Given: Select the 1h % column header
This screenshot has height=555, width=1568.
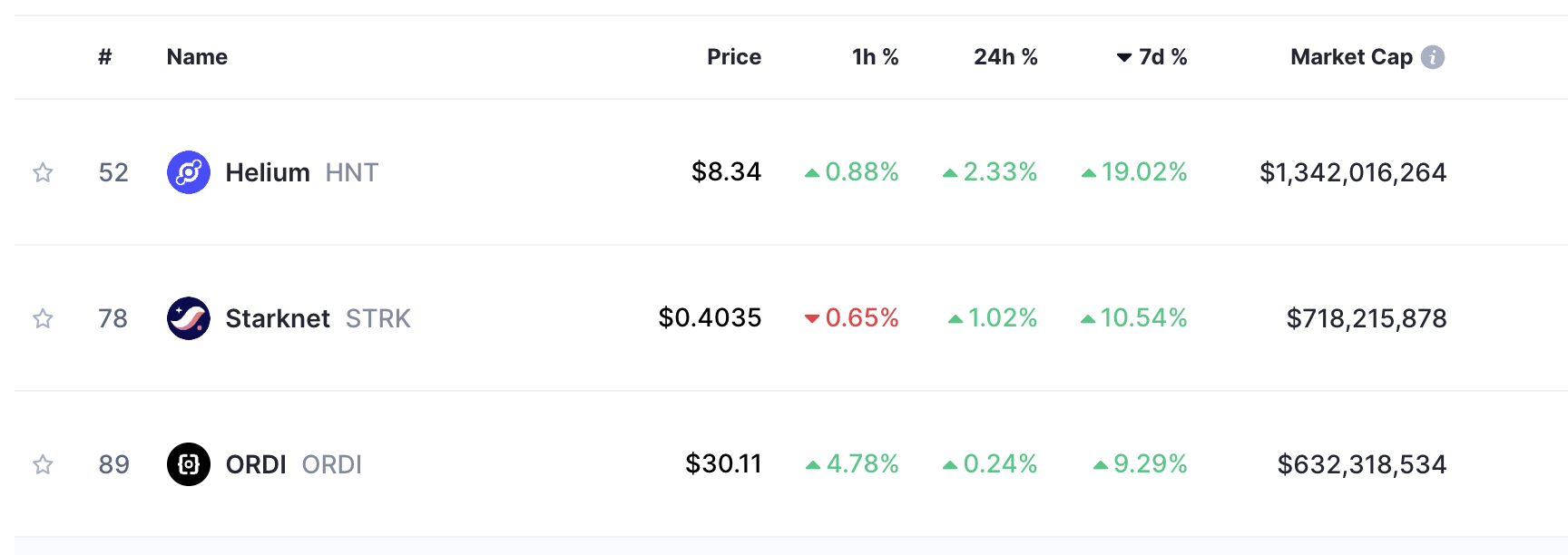Looking at the screenshot, I should [874, 56].
